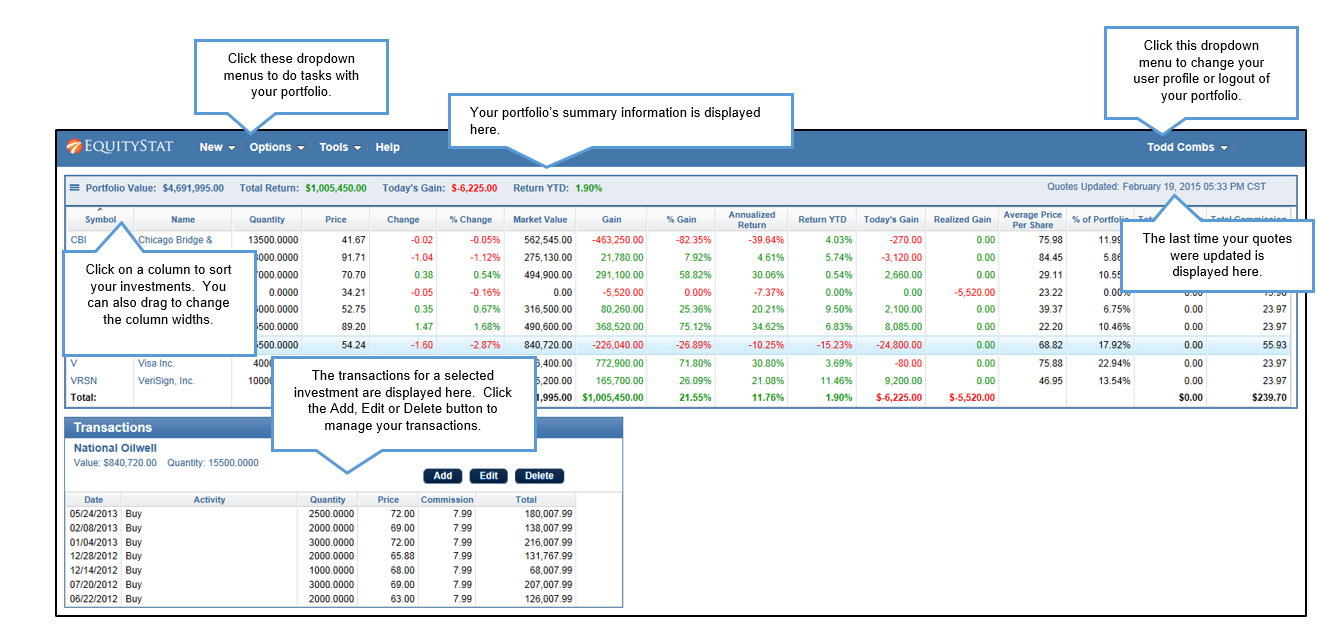The width and height of the screenshot is (1319, 637).
Task: Click the price cell 91.71
Action: 352,257
